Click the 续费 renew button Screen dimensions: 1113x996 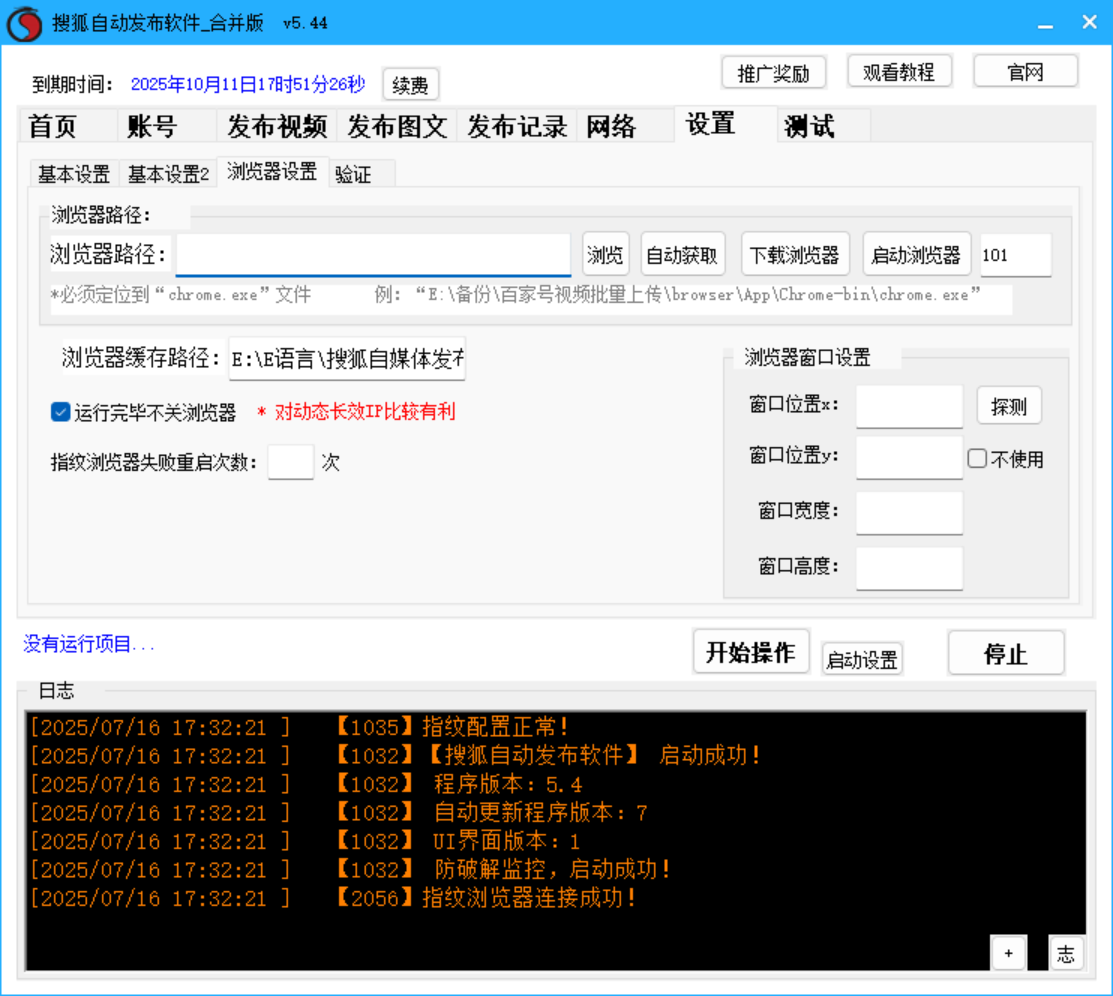point(410,85)
